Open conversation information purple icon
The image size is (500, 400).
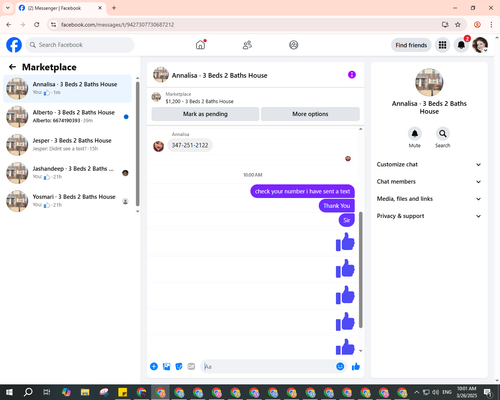tap(352, 75)
